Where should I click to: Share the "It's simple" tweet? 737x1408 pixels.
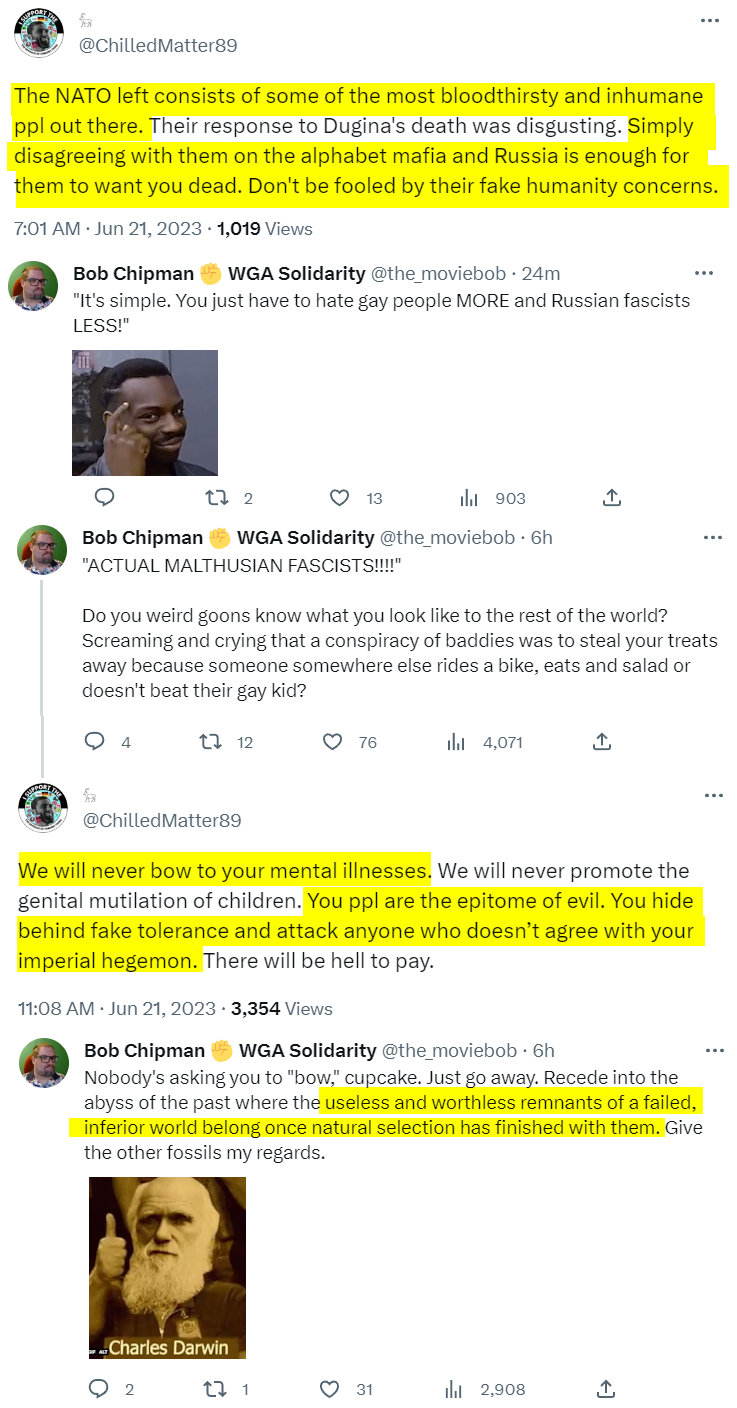612,497
